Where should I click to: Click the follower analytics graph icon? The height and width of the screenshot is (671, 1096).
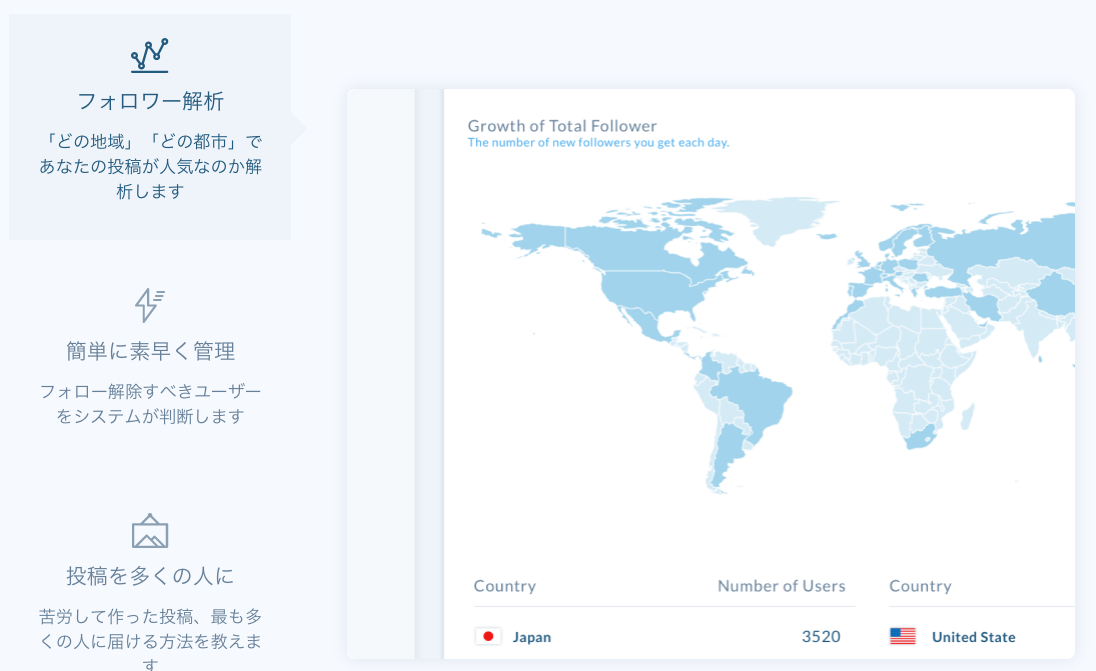150,55
